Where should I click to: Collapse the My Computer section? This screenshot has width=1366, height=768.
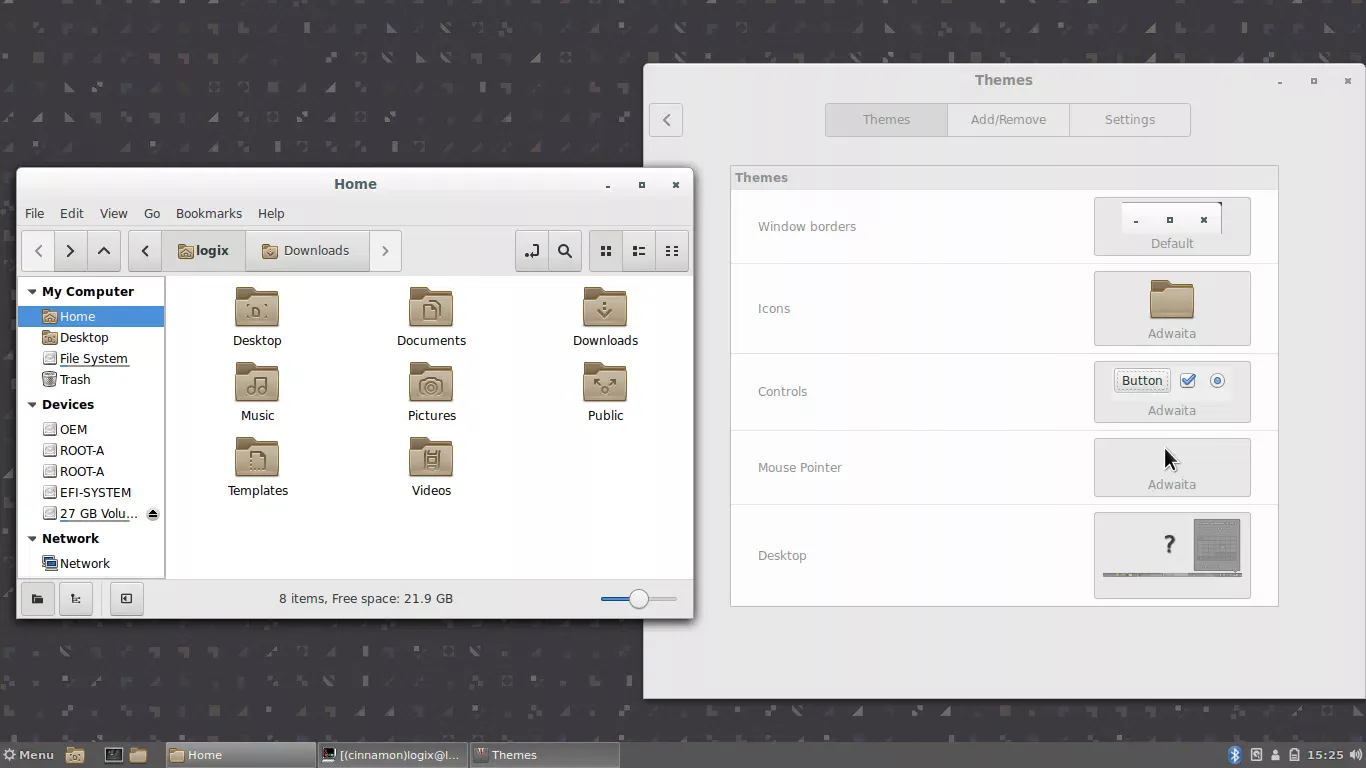(x=30, y=292)
